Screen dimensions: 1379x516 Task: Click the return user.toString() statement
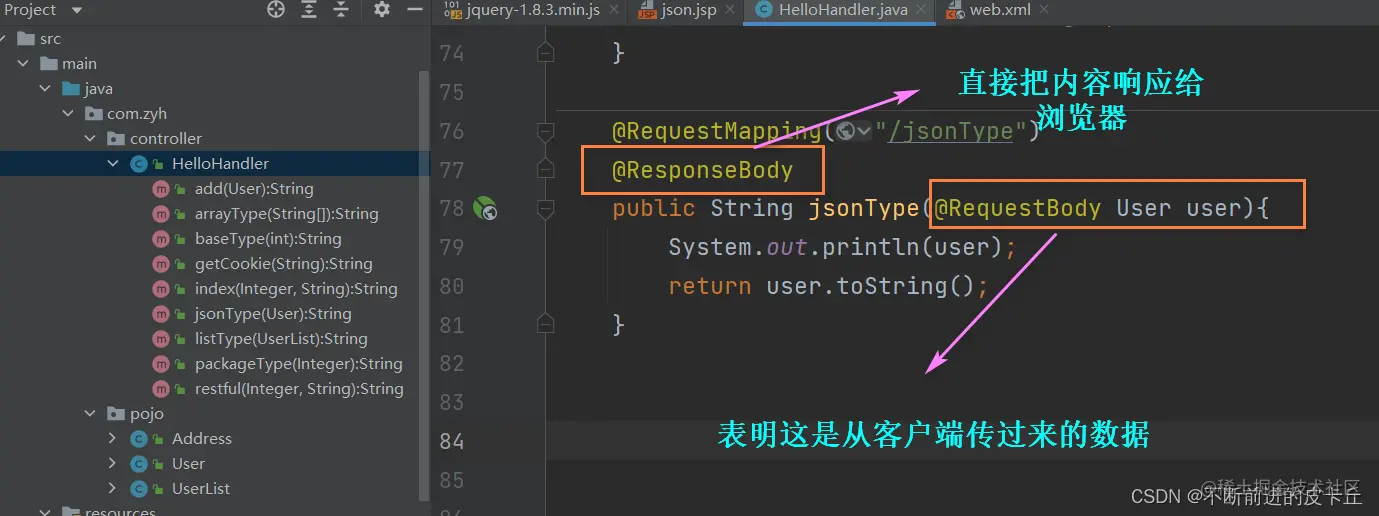coord(828,287)
